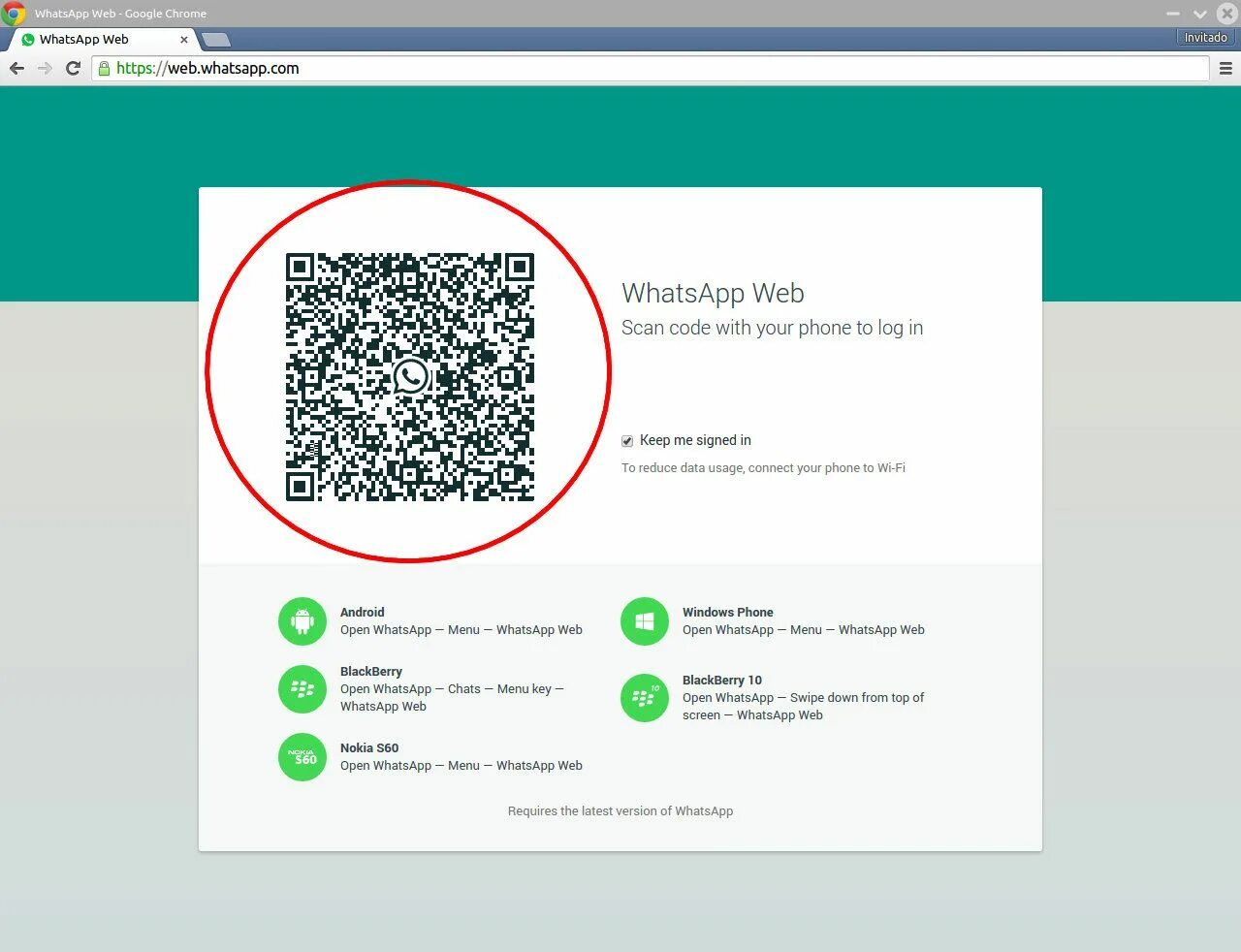Click the WhatsApp logo inside QR code

point(410,376)
